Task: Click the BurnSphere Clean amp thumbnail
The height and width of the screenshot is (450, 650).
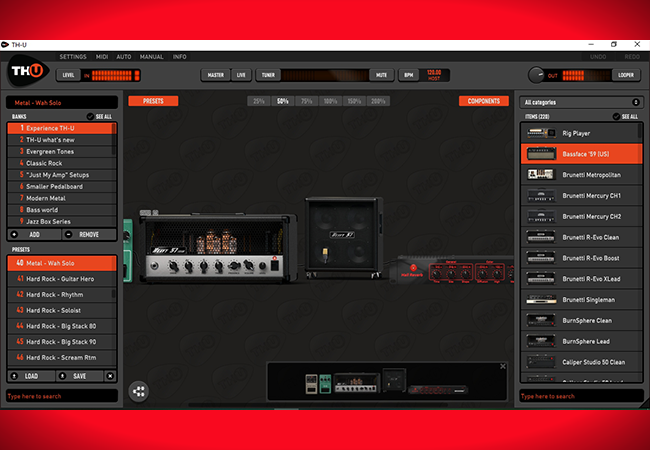Action: pos(541,320)
